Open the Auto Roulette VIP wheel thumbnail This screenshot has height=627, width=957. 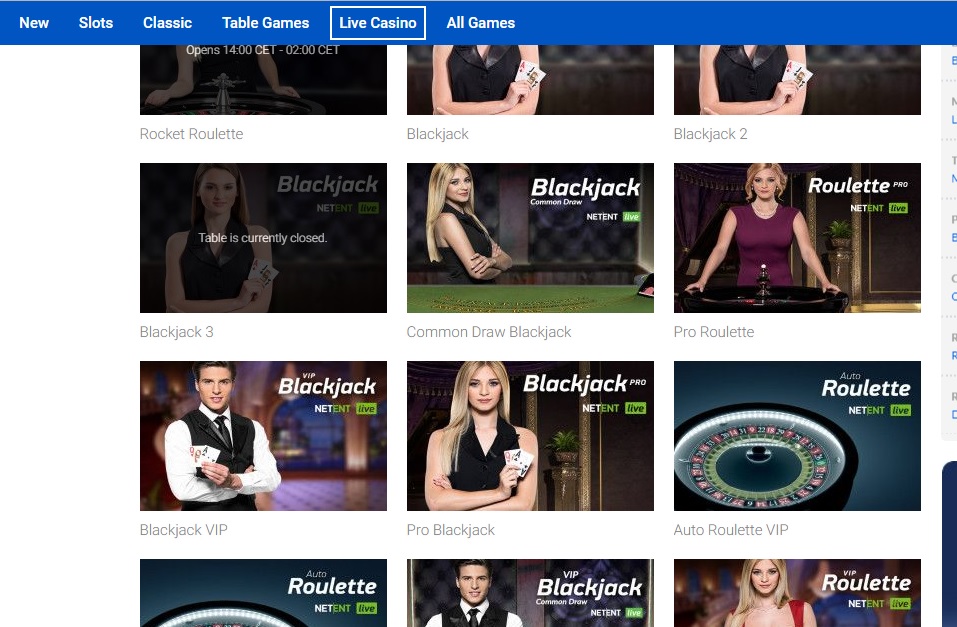(x=797, y=436)
